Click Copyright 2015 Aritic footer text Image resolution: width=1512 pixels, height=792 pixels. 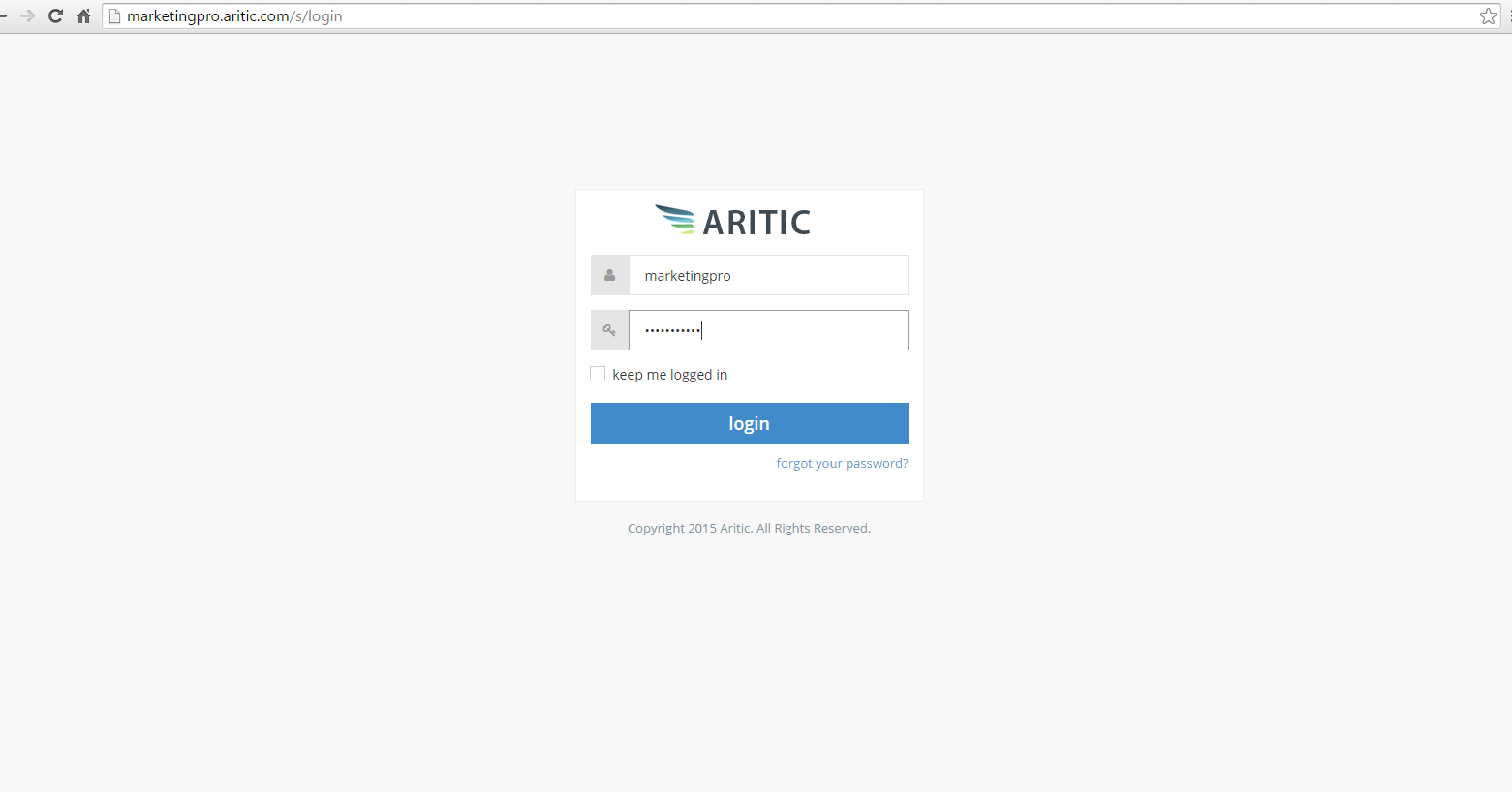coord(749,529)
